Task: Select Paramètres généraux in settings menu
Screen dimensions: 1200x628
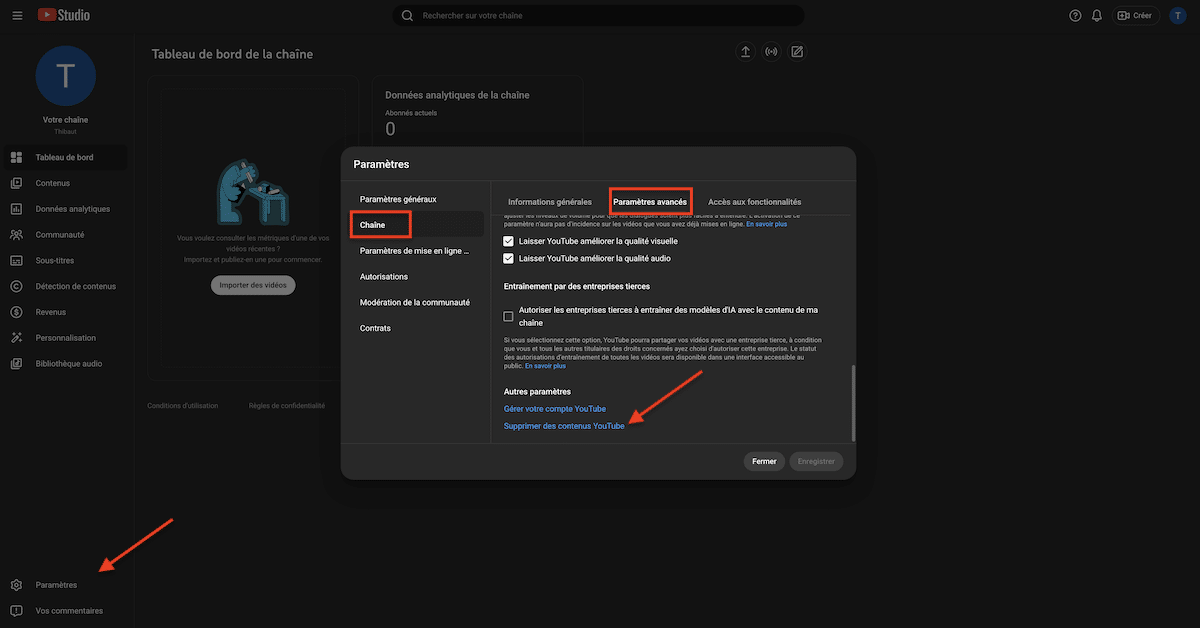Action: click(x=398, y=199)
